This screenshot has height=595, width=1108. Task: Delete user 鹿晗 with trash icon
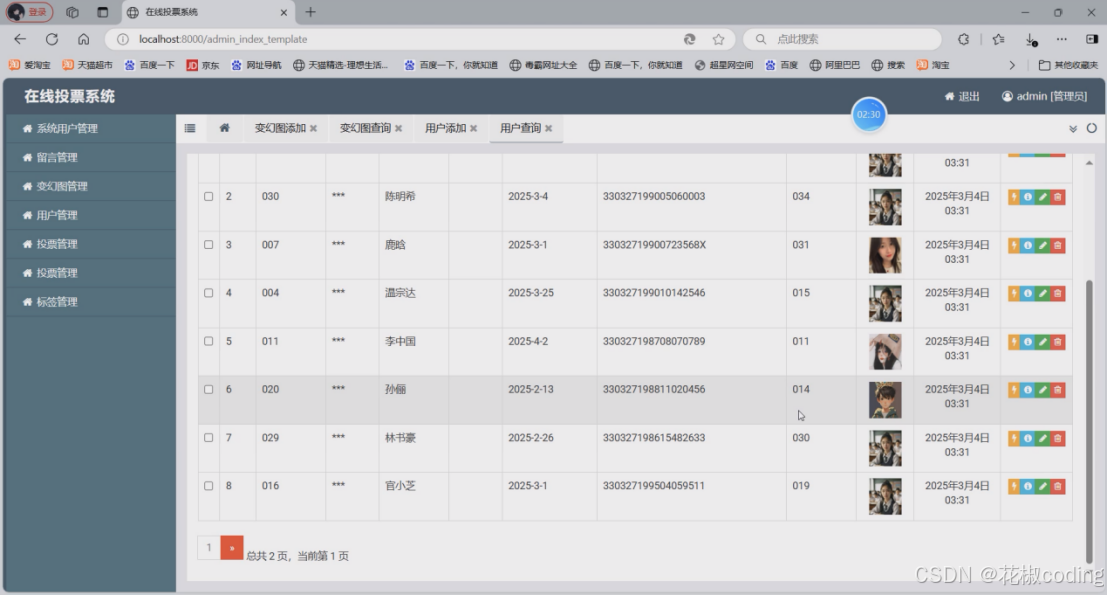click(1058, 245)
